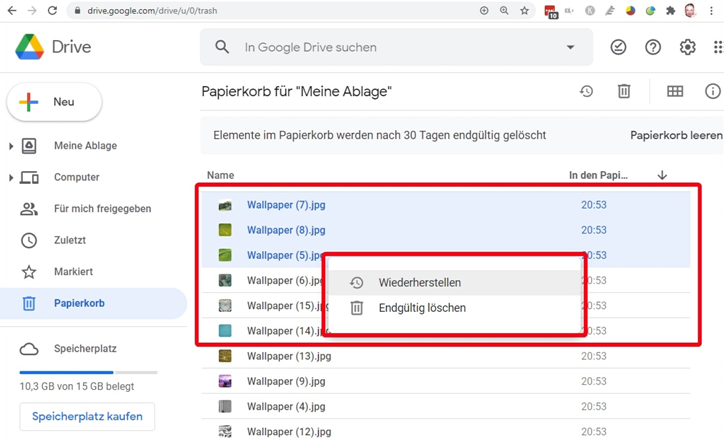The image size is (724, 442).
Task: Click thumbnail of Wallpaper (13).jpg
Action: 225,356
